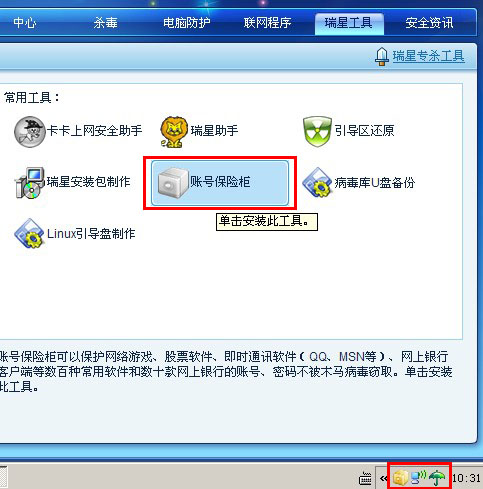The width and height of the screenshot is (483, 489).
Task: Open the 联网程序 tab
Action: 267,23
